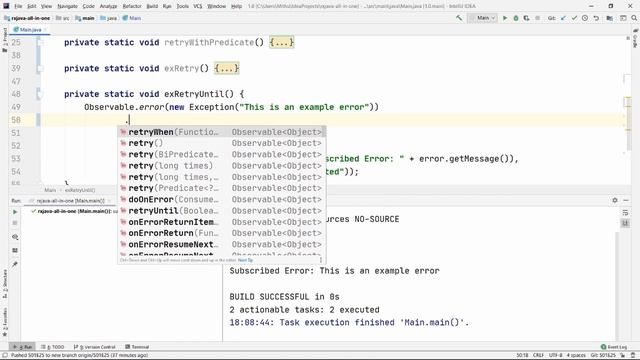Click CRLF line separator in status bar
The height and width of the screenshot is (360, 640).
tap(538, 356)
